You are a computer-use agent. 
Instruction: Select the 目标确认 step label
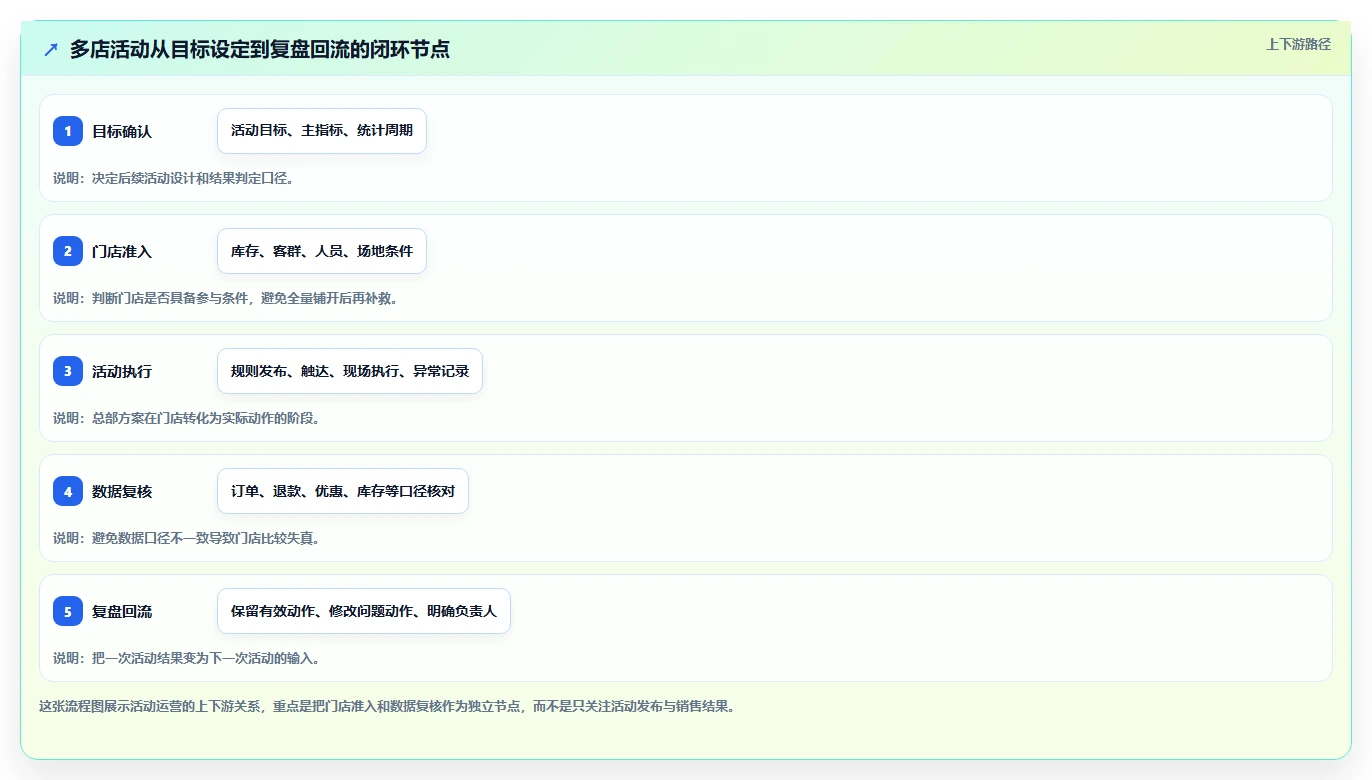[122, 131]
